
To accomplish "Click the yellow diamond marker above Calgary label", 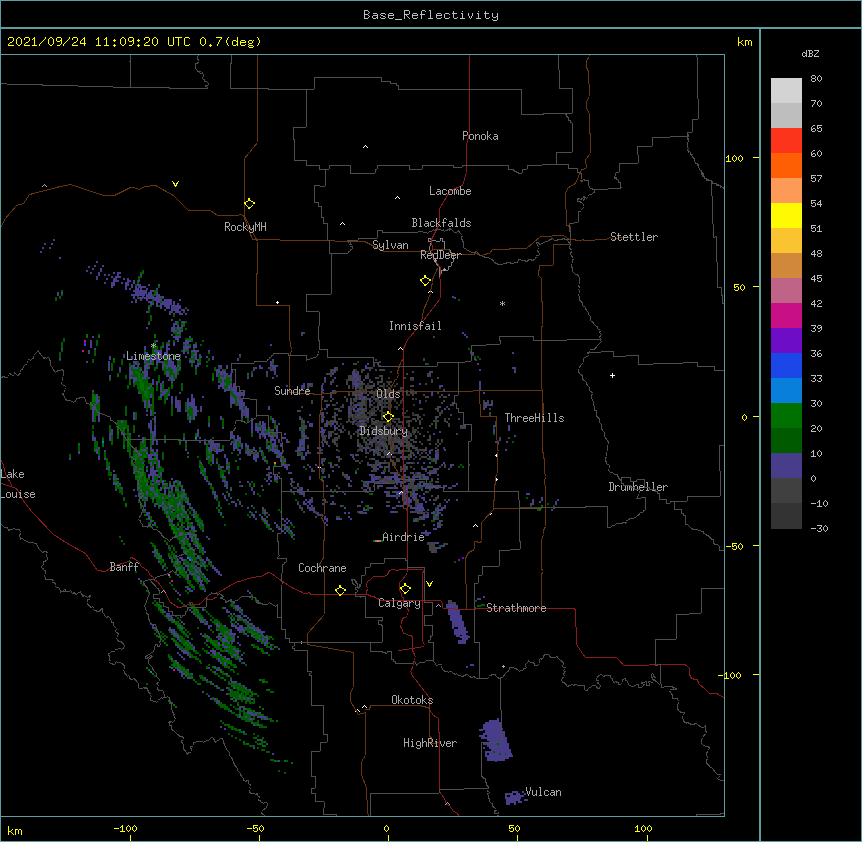I will [x=405, y=589].
